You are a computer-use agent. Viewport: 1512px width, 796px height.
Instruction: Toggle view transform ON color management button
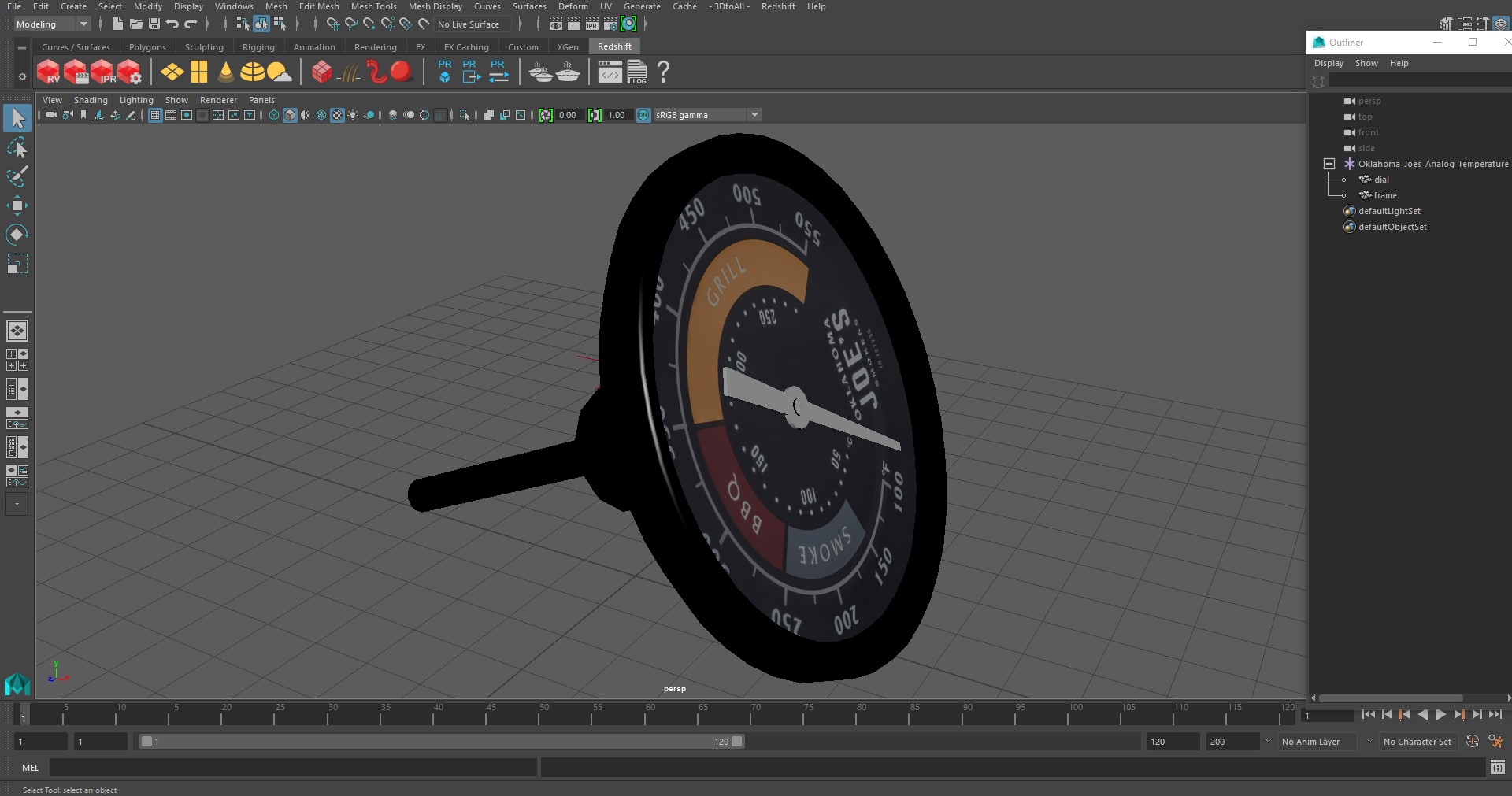click(643, 115)
